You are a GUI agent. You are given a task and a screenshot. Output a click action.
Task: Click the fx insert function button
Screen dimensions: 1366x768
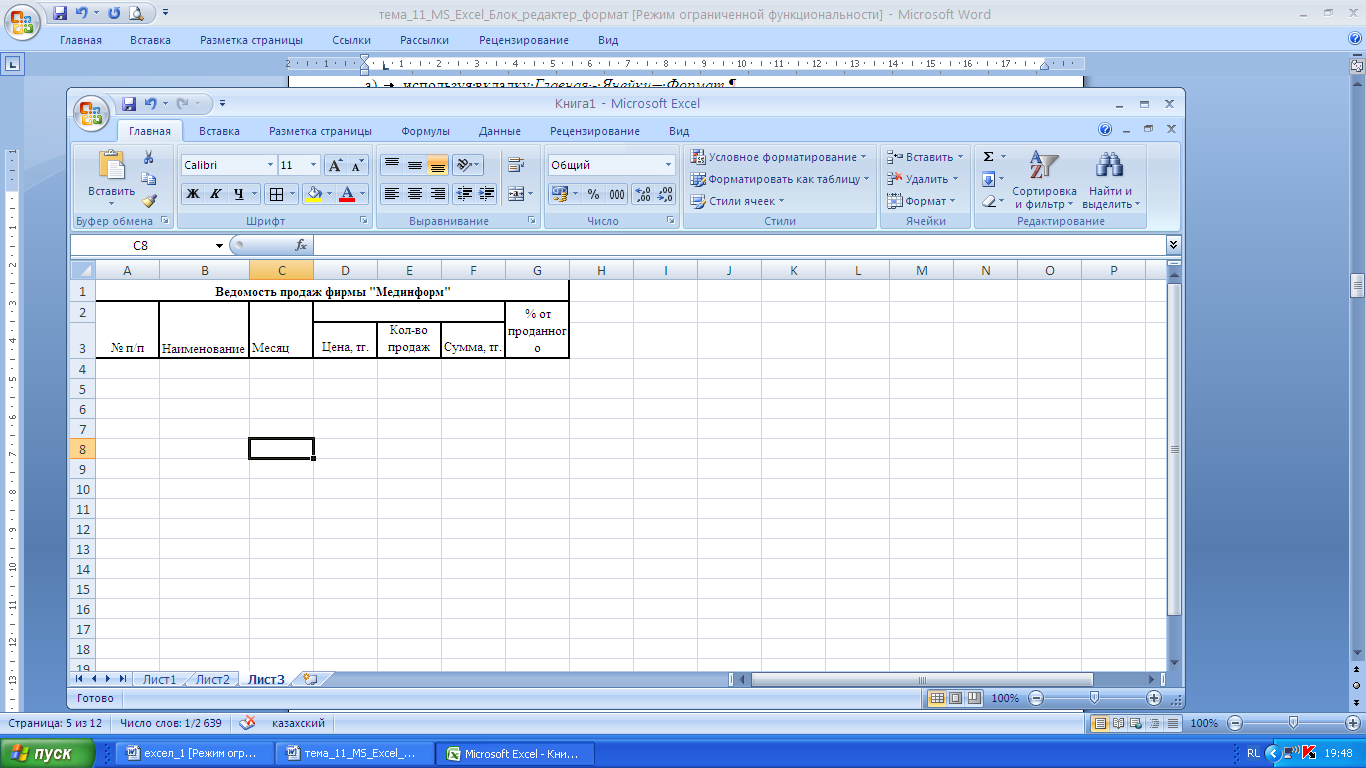point(300,245)
